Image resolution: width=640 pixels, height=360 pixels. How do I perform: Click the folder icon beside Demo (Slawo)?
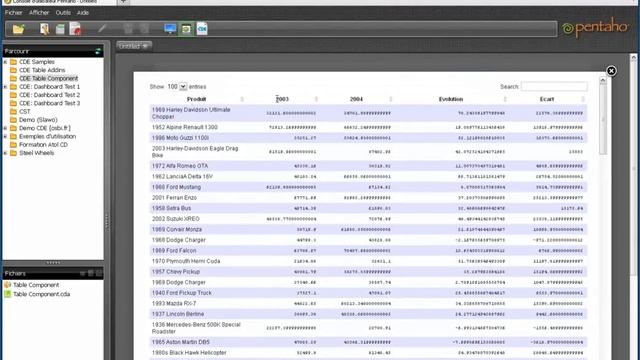pos(13,120)
